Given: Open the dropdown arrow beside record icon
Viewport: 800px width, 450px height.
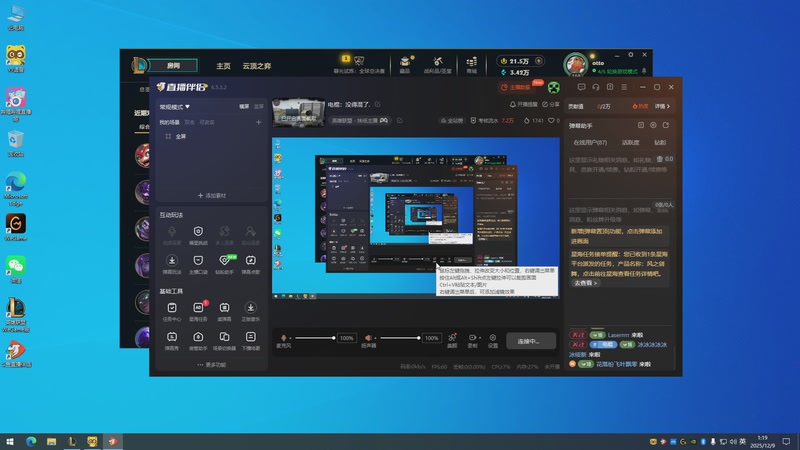Looking at the screenshot, I should click(x=480, y=338).
